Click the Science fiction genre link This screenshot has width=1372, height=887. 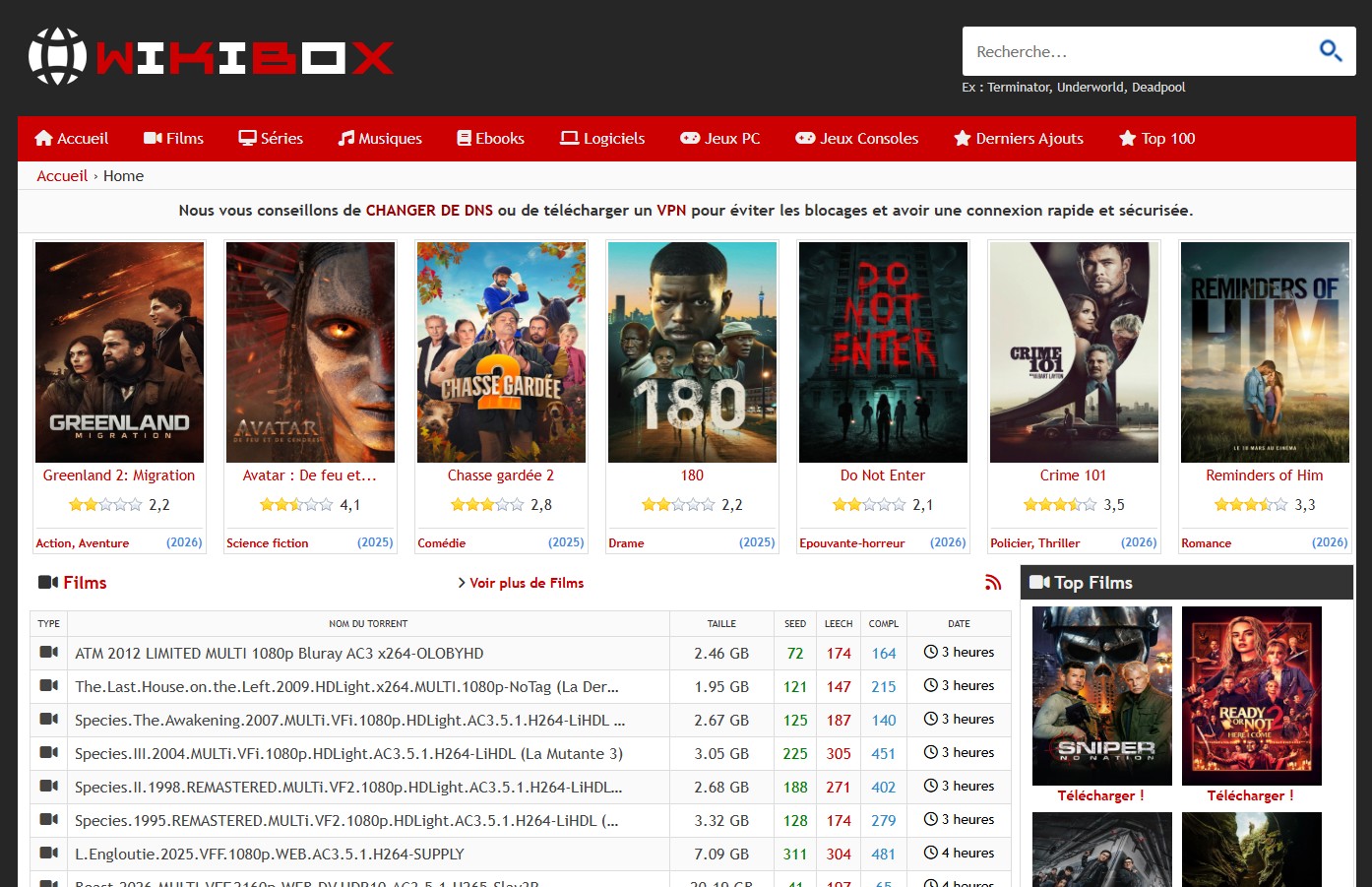(x=268, y=543)
